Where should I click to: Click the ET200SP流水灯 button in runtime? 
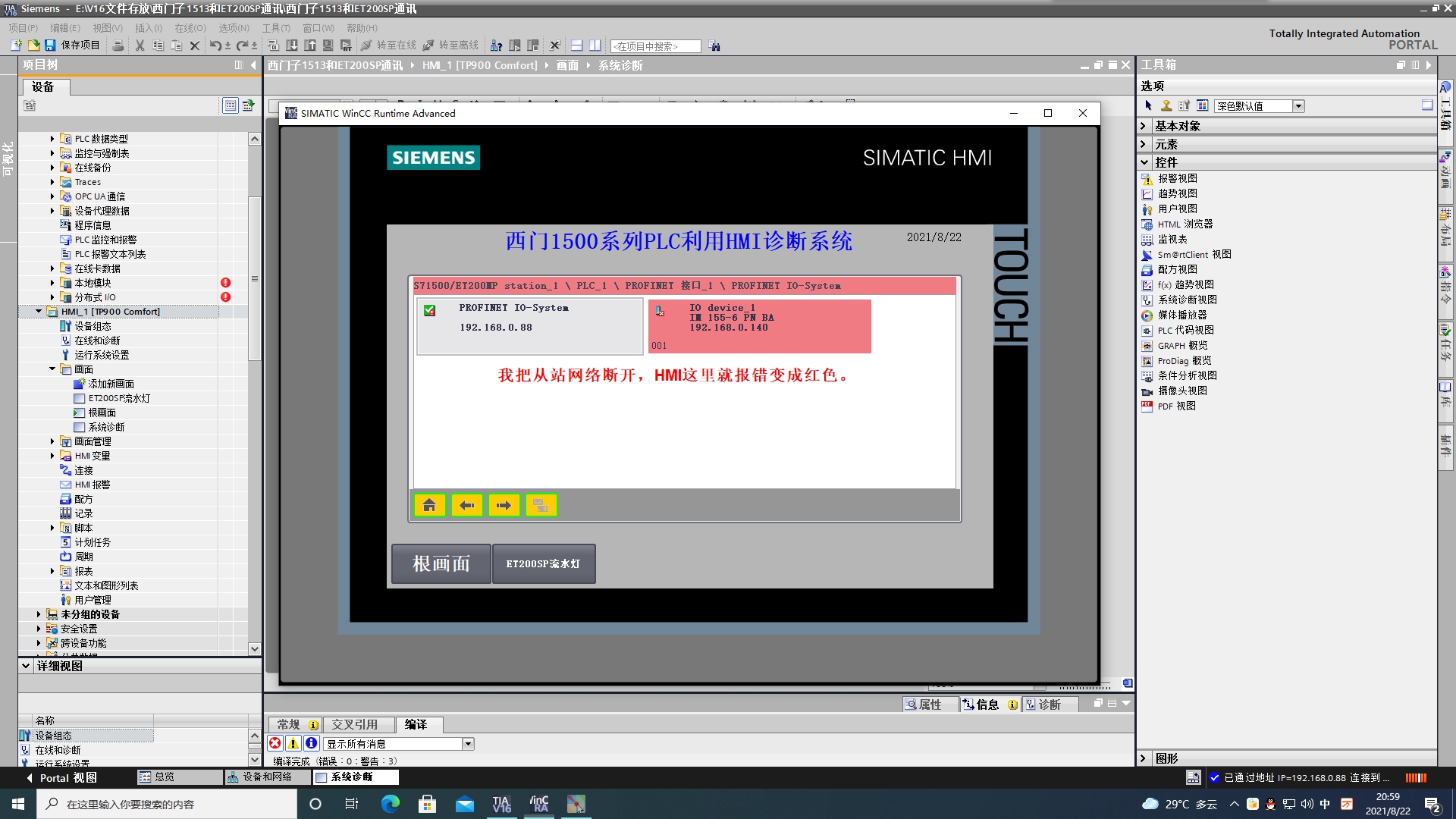pyautogui.click(x=543, y=563)
